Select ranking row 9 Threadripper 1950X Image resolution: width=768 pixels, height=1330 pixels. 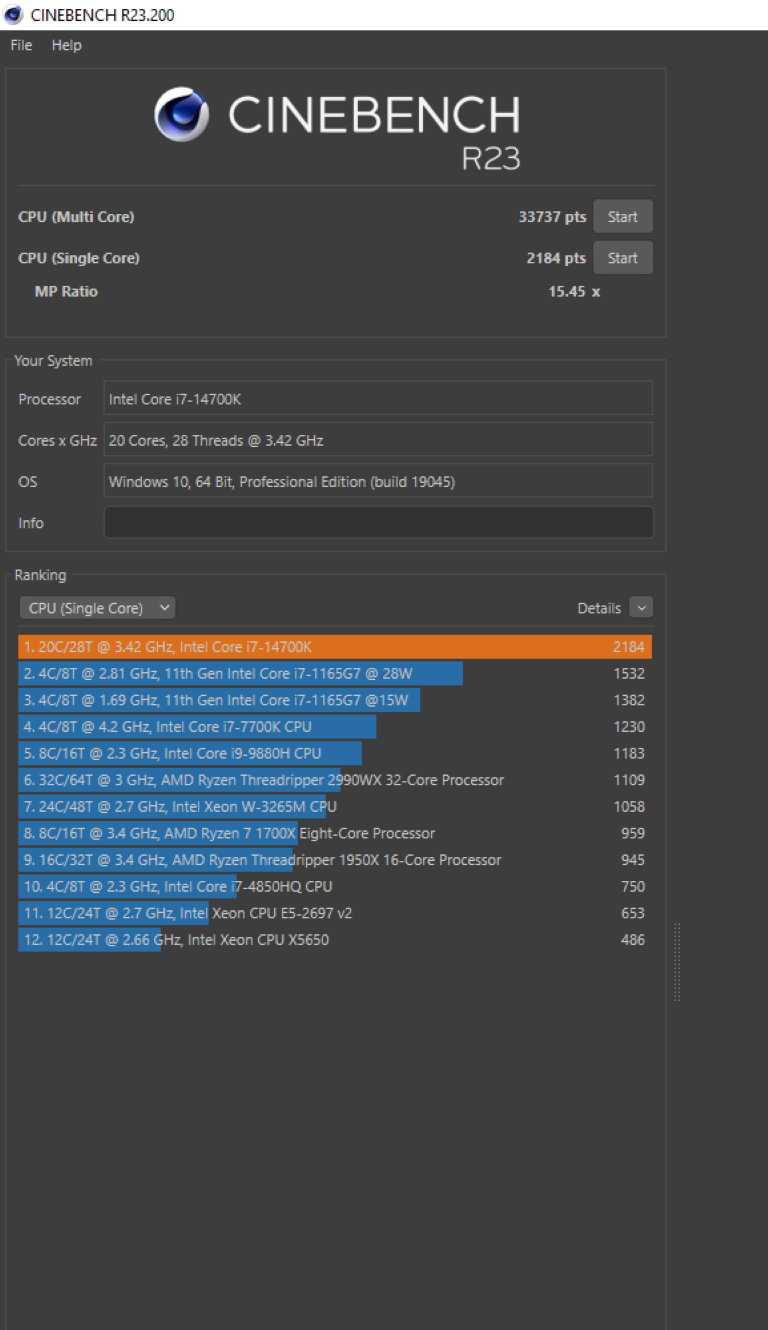click(x=335, y=860)
